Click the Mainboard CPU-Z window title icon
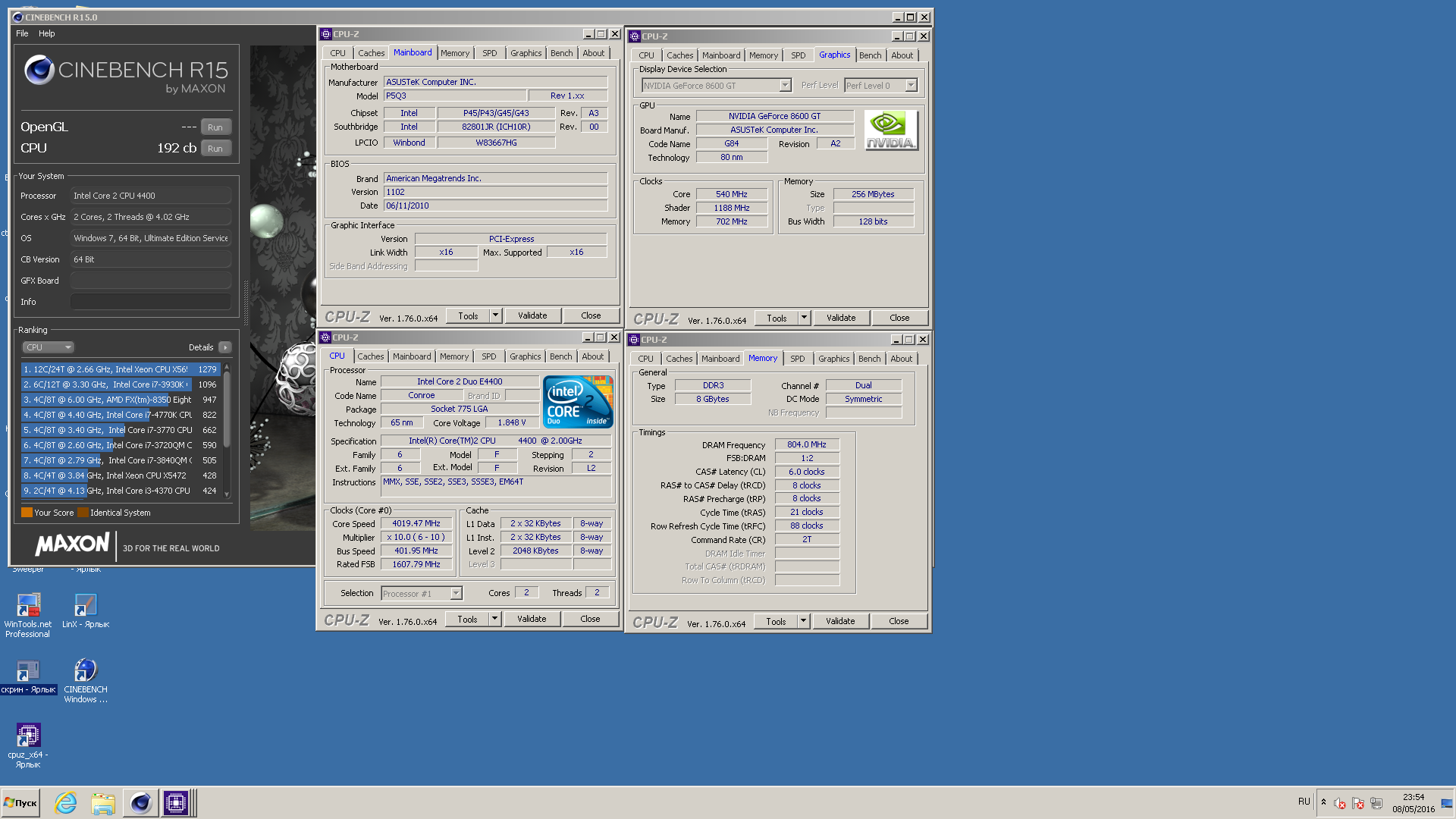The width and height of the screenshot is (1456, 819). point(326,34)
